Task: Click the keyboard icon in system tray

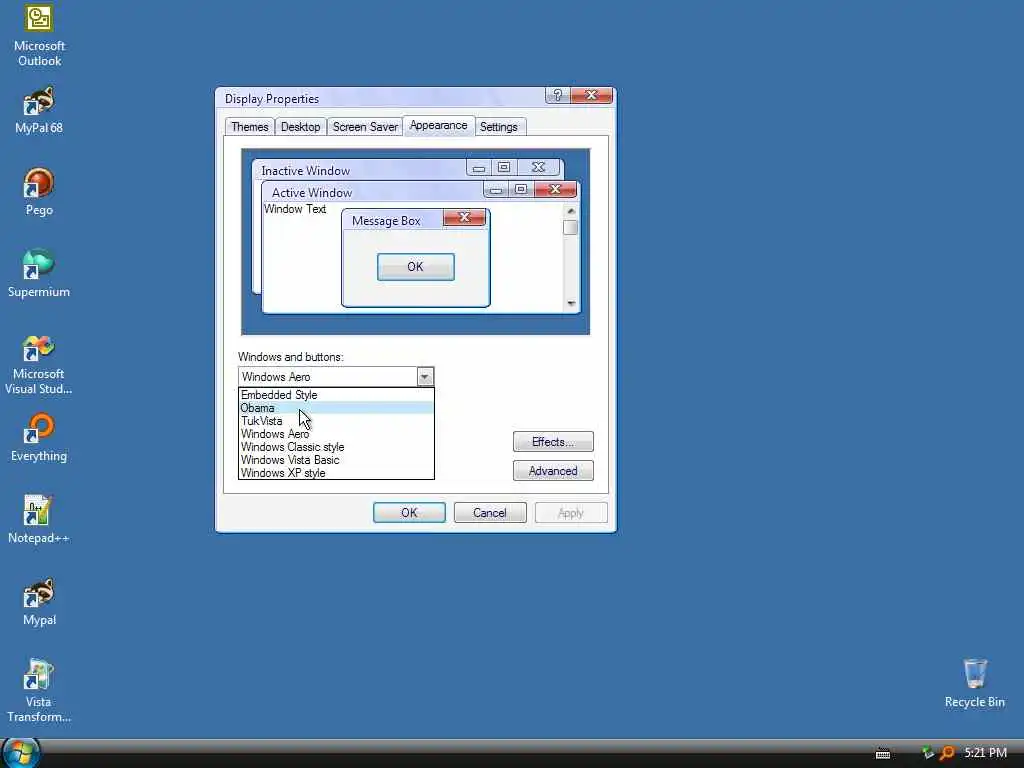Action: (x=883, y=754)
